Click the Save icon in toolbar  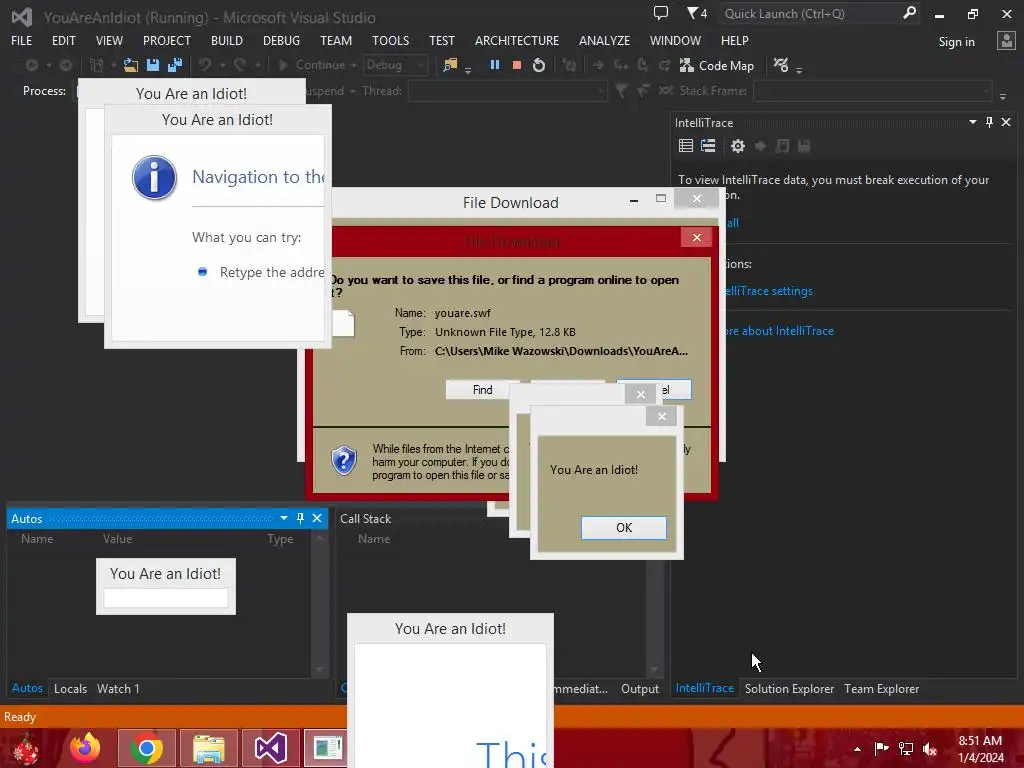point(153,65)
